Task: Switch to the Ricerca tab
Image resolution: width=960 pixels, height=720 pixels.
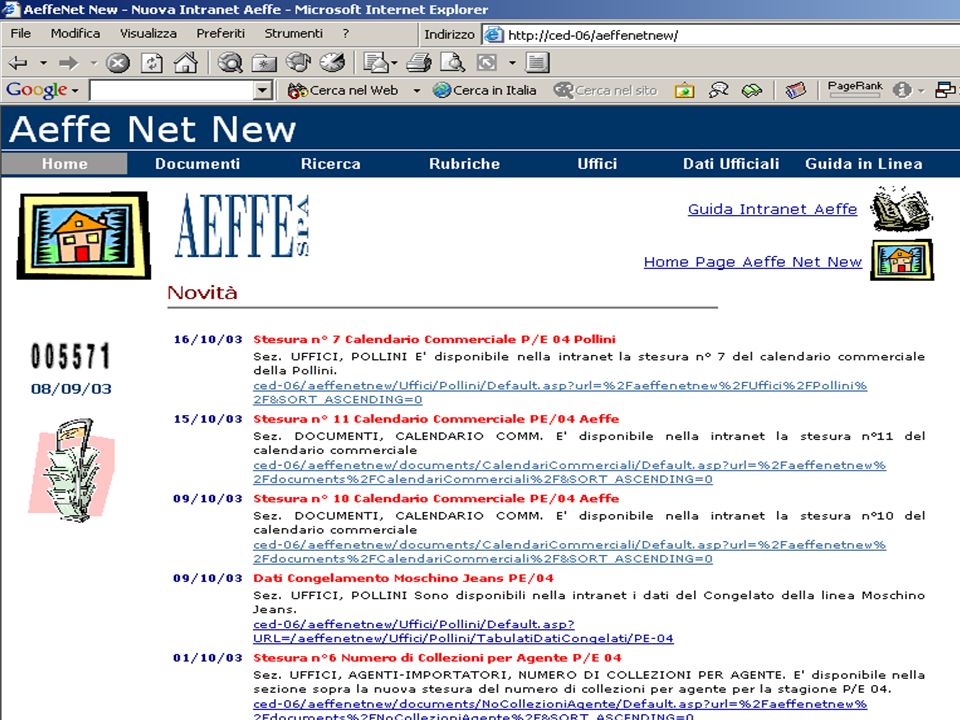Action: (x=331, y=163)
